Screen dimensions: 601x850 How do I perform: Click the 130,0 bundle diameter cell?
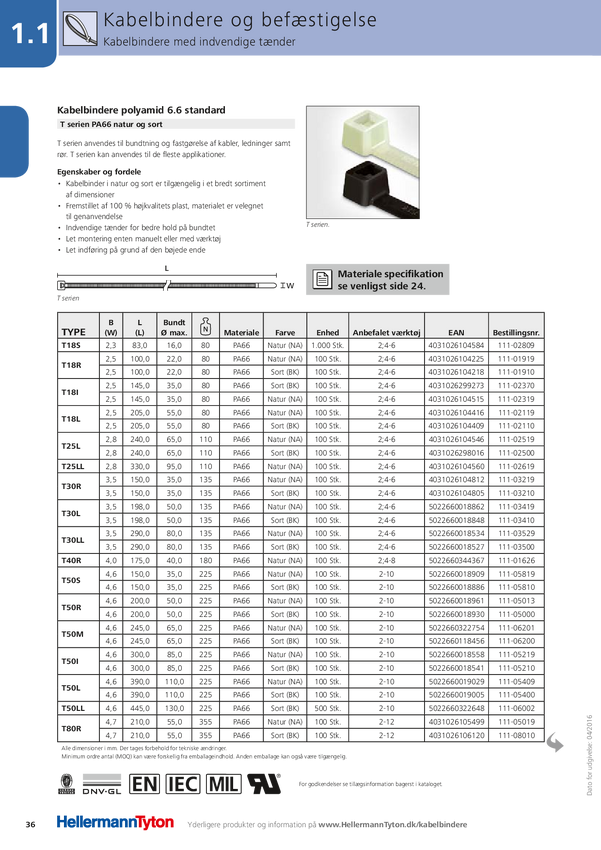(x=174, y=708)
